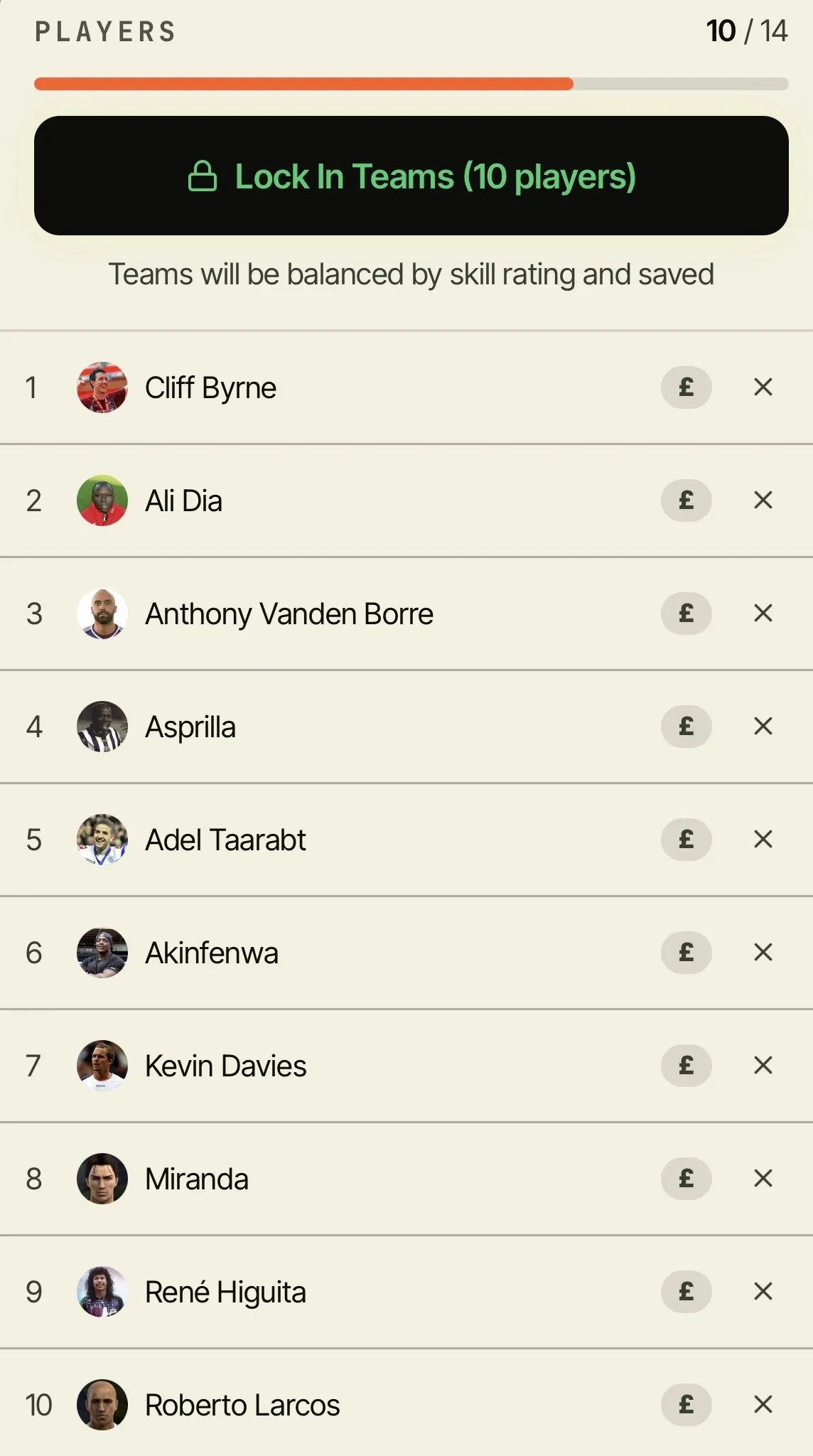
Task: Remove René Higuita from players
Action: [763, 1292]
